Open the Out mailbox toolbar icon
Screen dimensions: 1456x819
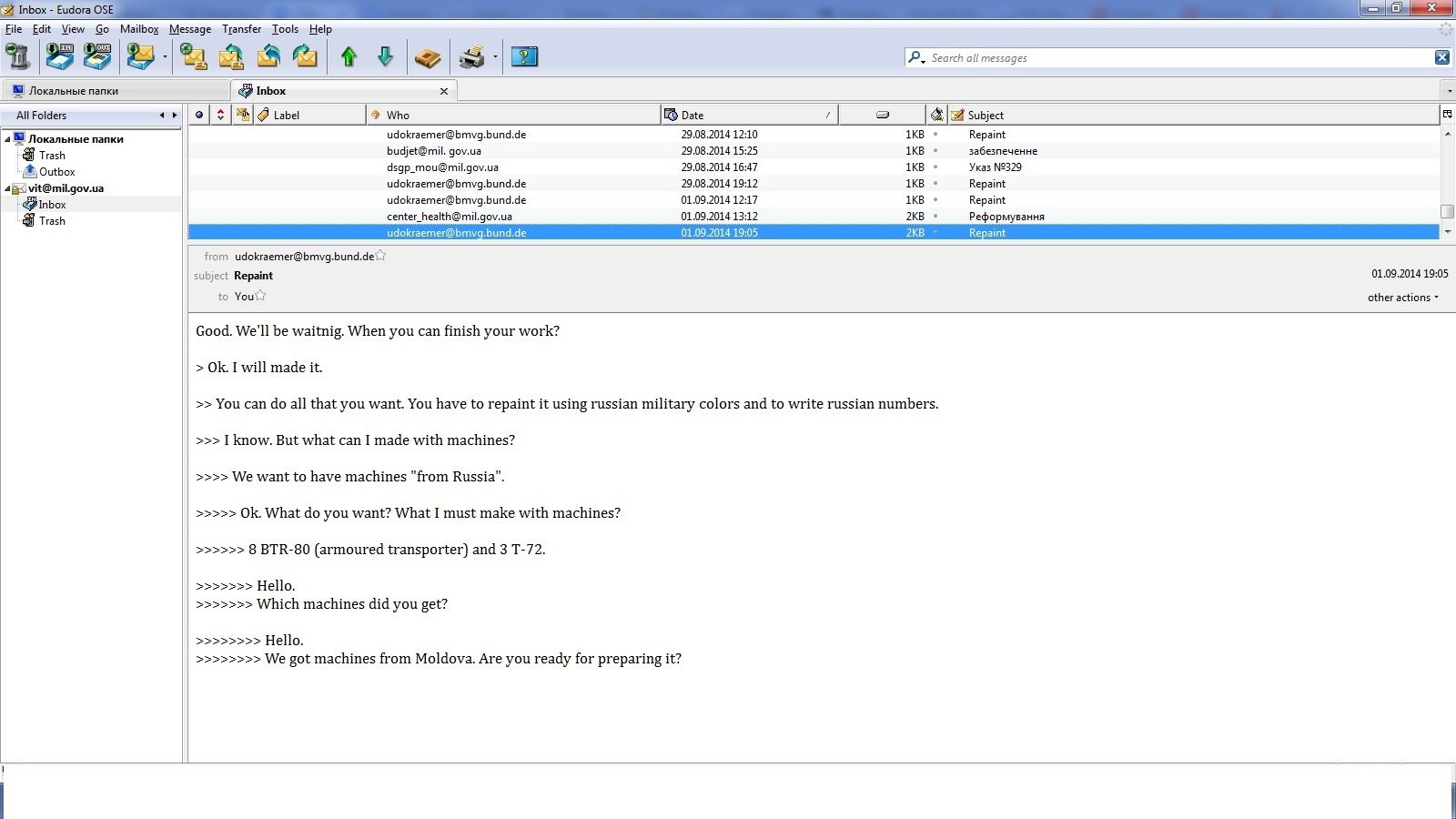click(x=97, y=57)
